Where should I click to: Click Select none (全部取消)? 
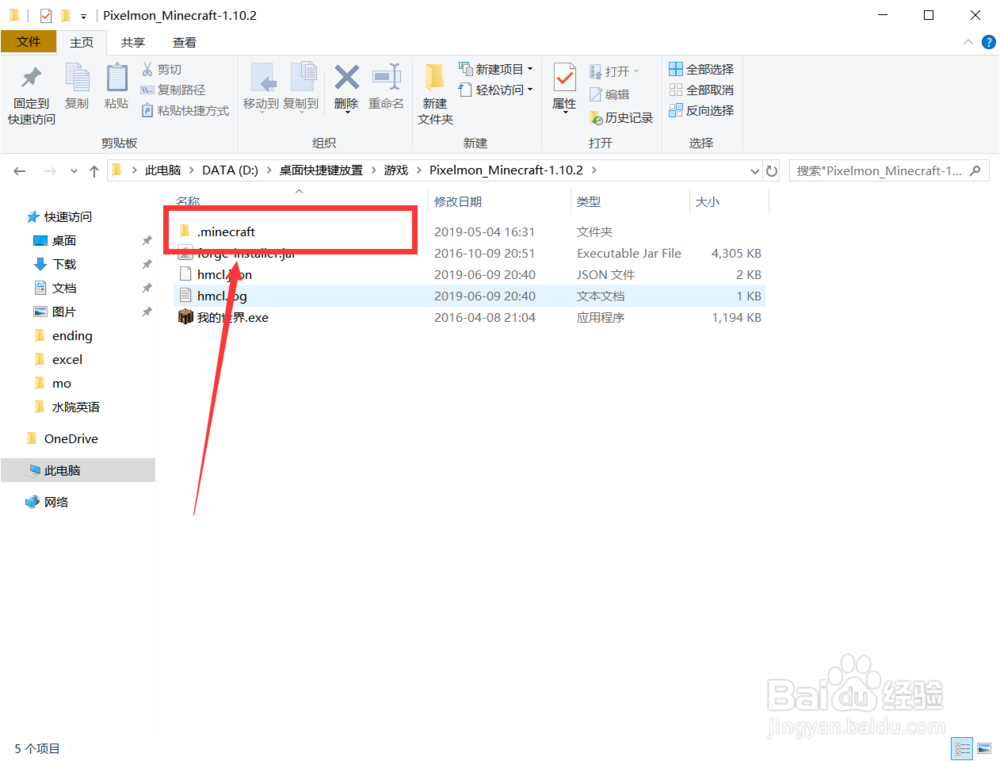click(x=702, y=90)
